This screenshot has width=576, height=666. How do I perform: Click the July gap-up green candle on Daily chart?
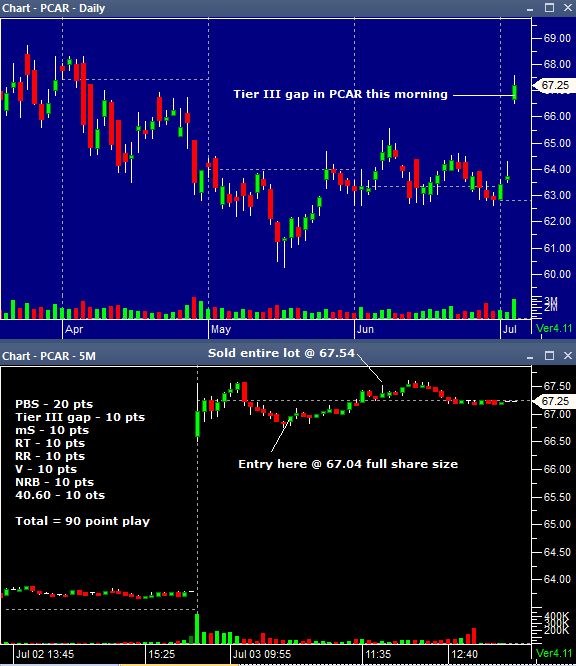[514, 91]
